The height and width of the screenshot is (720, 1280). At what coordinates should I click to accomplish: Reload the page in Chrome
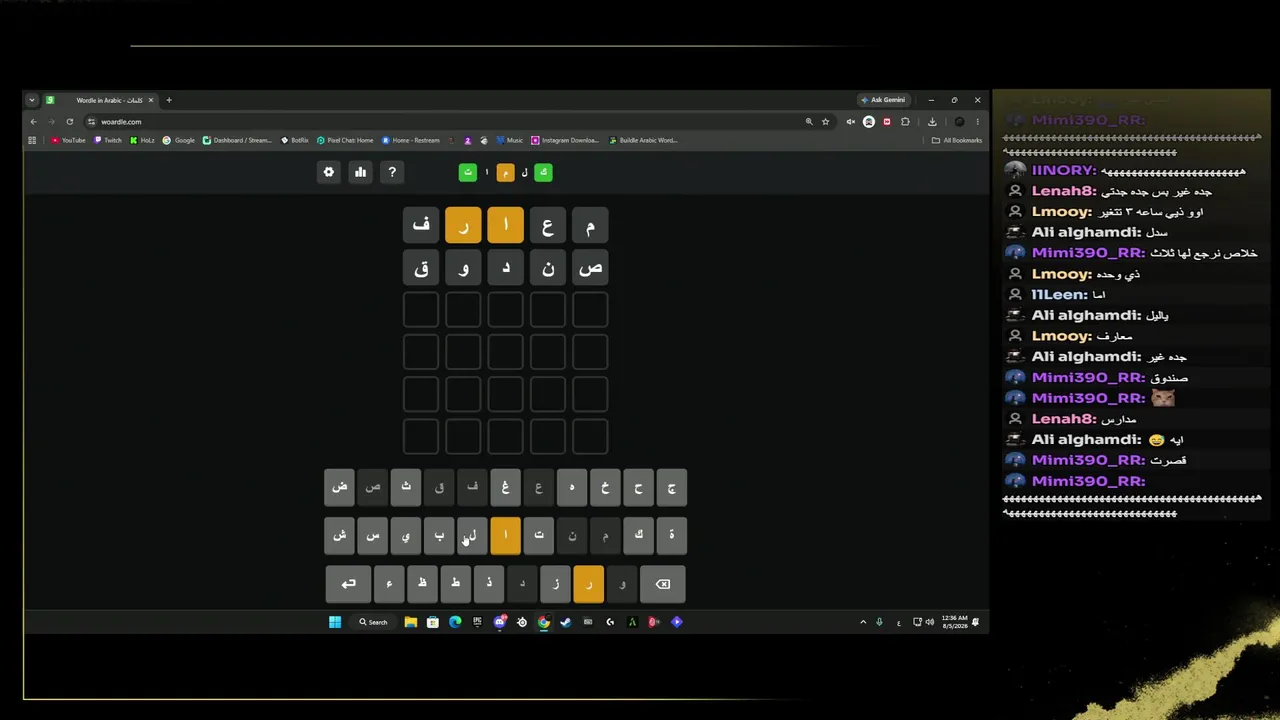click(x=70, y=121)
